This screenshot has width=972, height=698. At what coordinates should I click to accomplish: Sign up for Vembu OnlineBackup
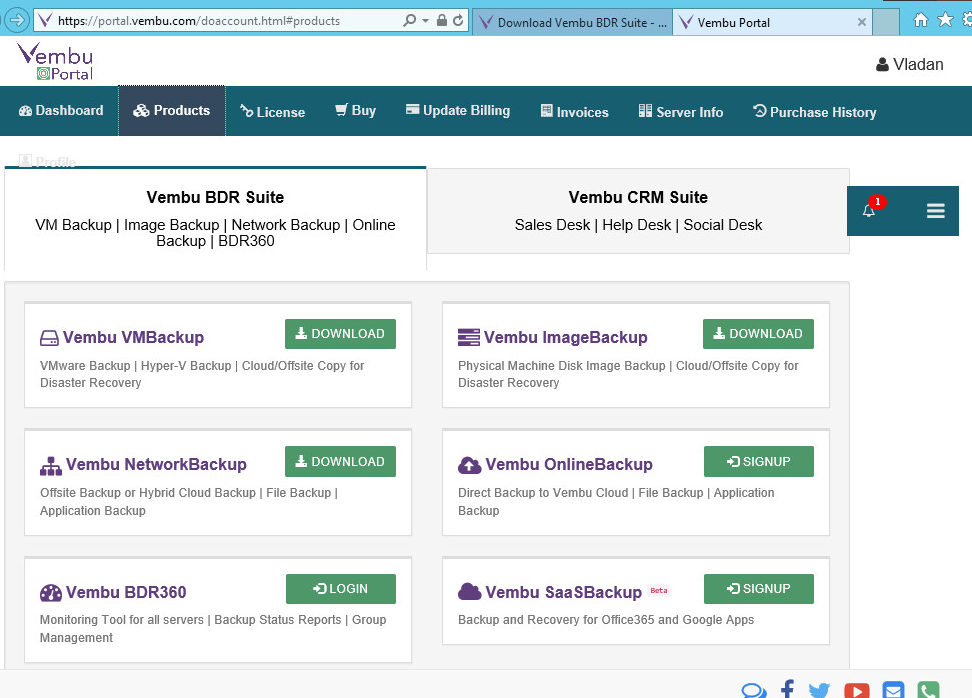tap(759, 461)
